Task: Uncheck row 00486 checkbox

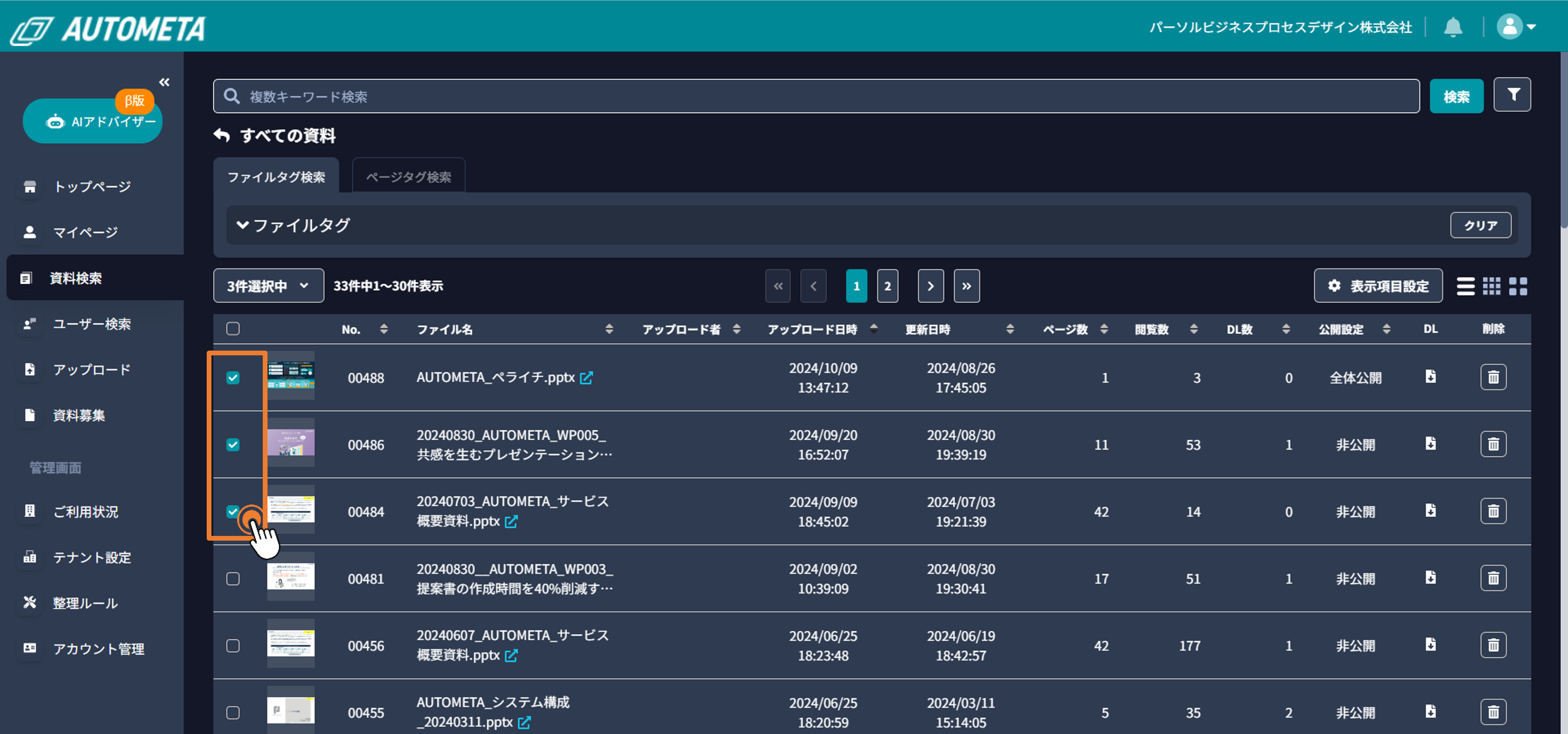Action: point(233,444)
